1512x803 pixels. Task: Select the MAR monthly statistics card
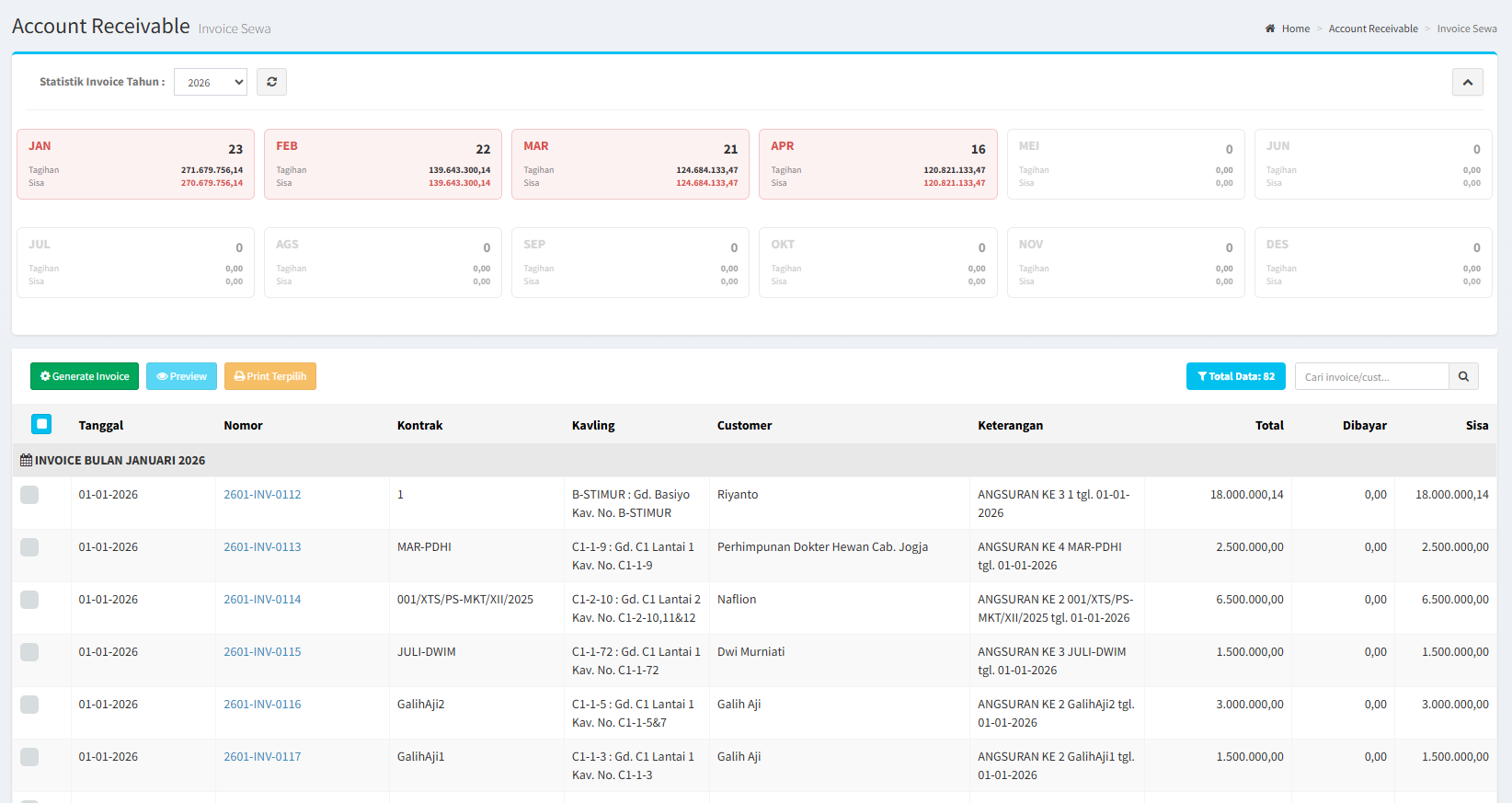tap(630, 164)
